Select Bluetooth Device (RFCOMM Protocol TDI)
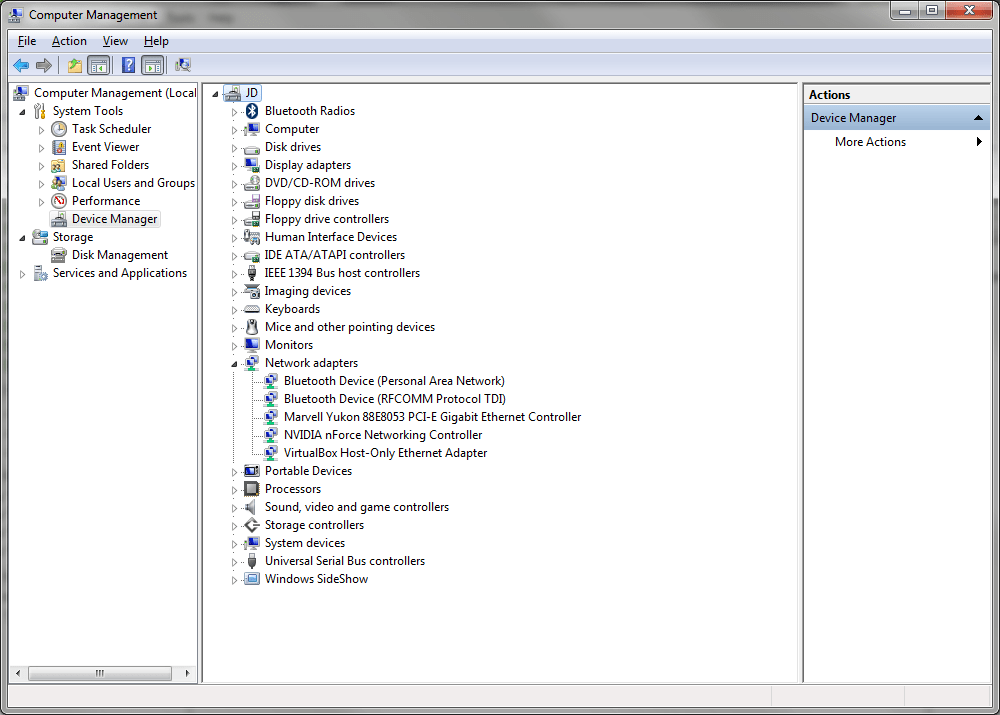 395,399
